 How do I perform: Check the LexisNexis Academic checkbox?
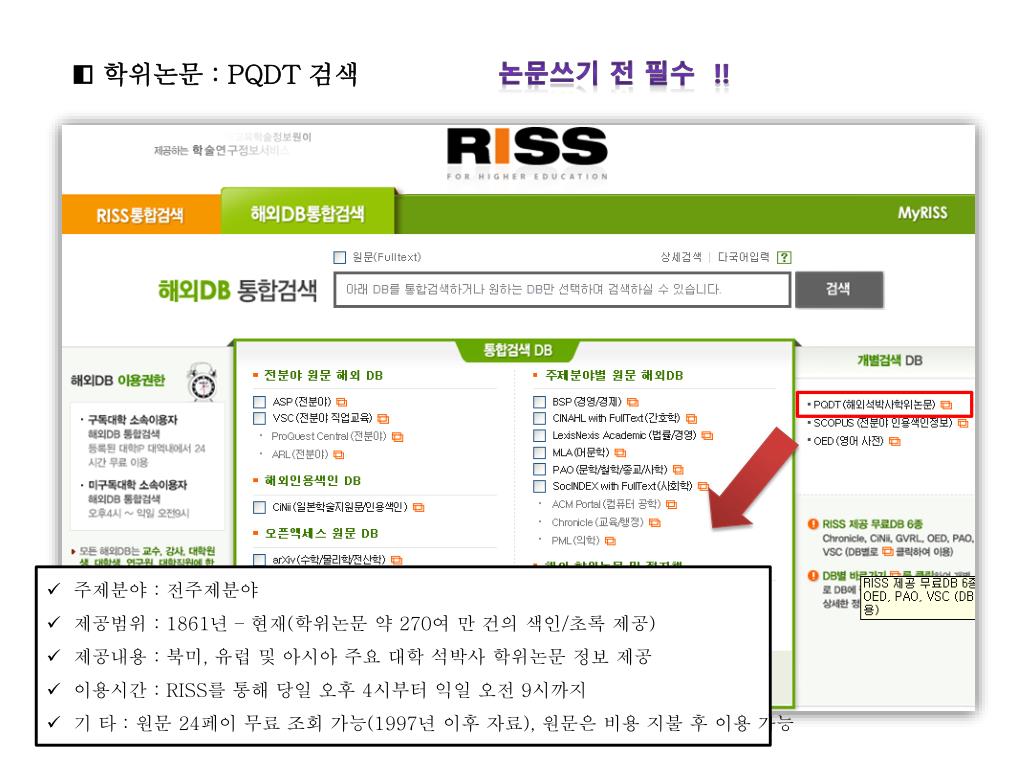tap(539, 435)
